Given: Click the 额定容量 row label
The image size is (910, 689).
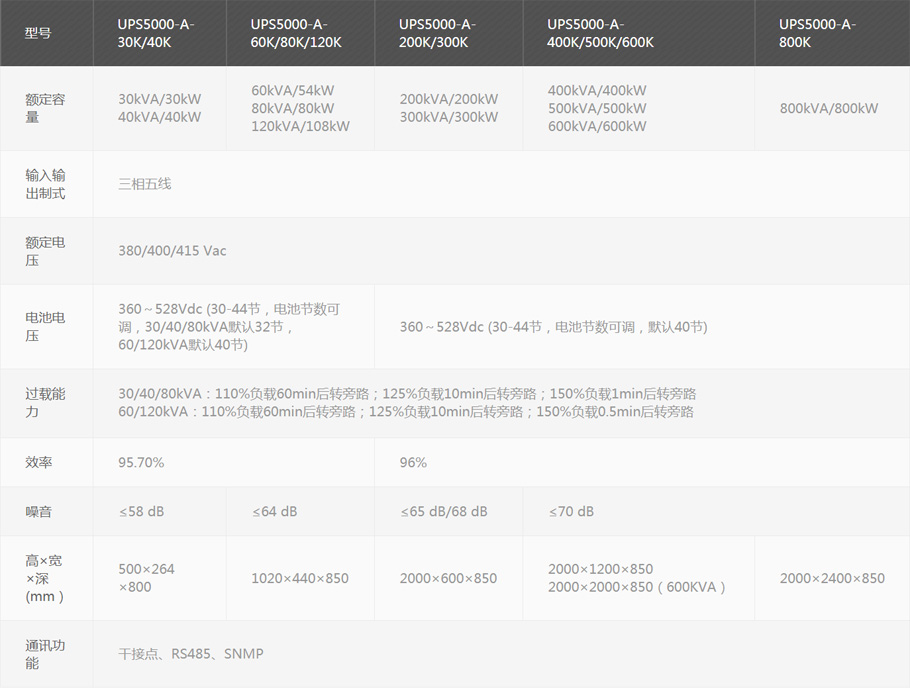Looking at the screenshot, I should point(45,108).
